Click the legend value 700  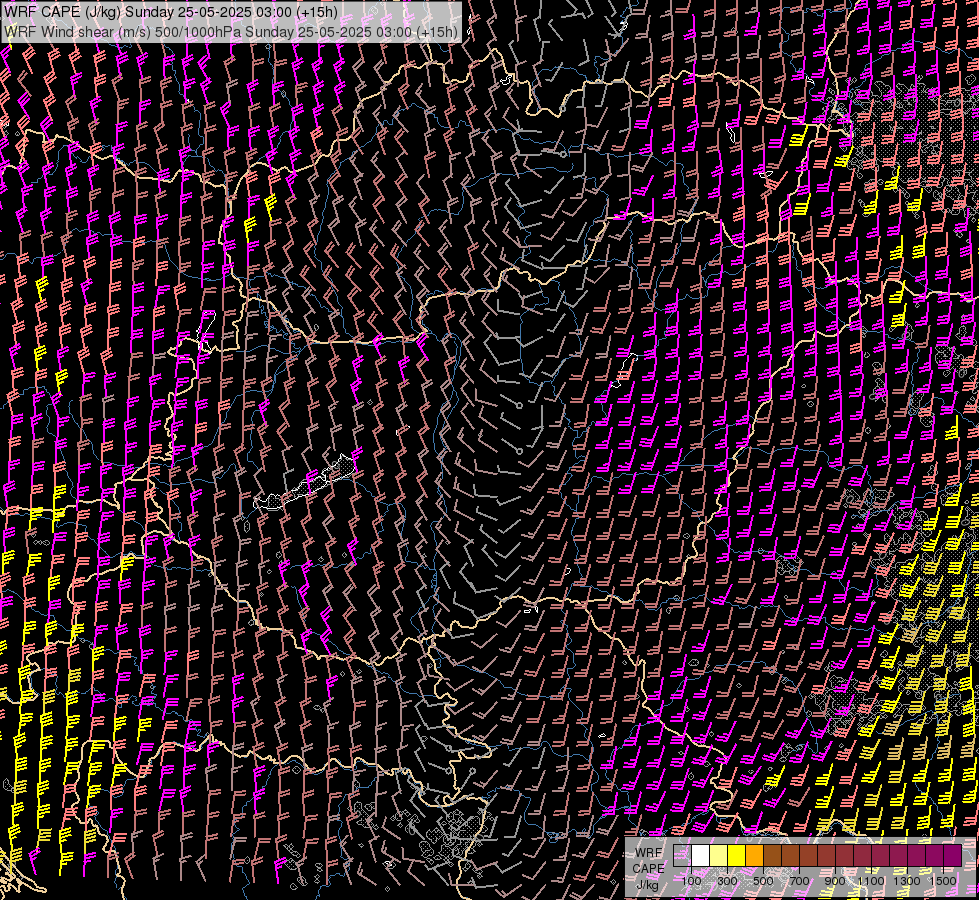click(799, 881)
